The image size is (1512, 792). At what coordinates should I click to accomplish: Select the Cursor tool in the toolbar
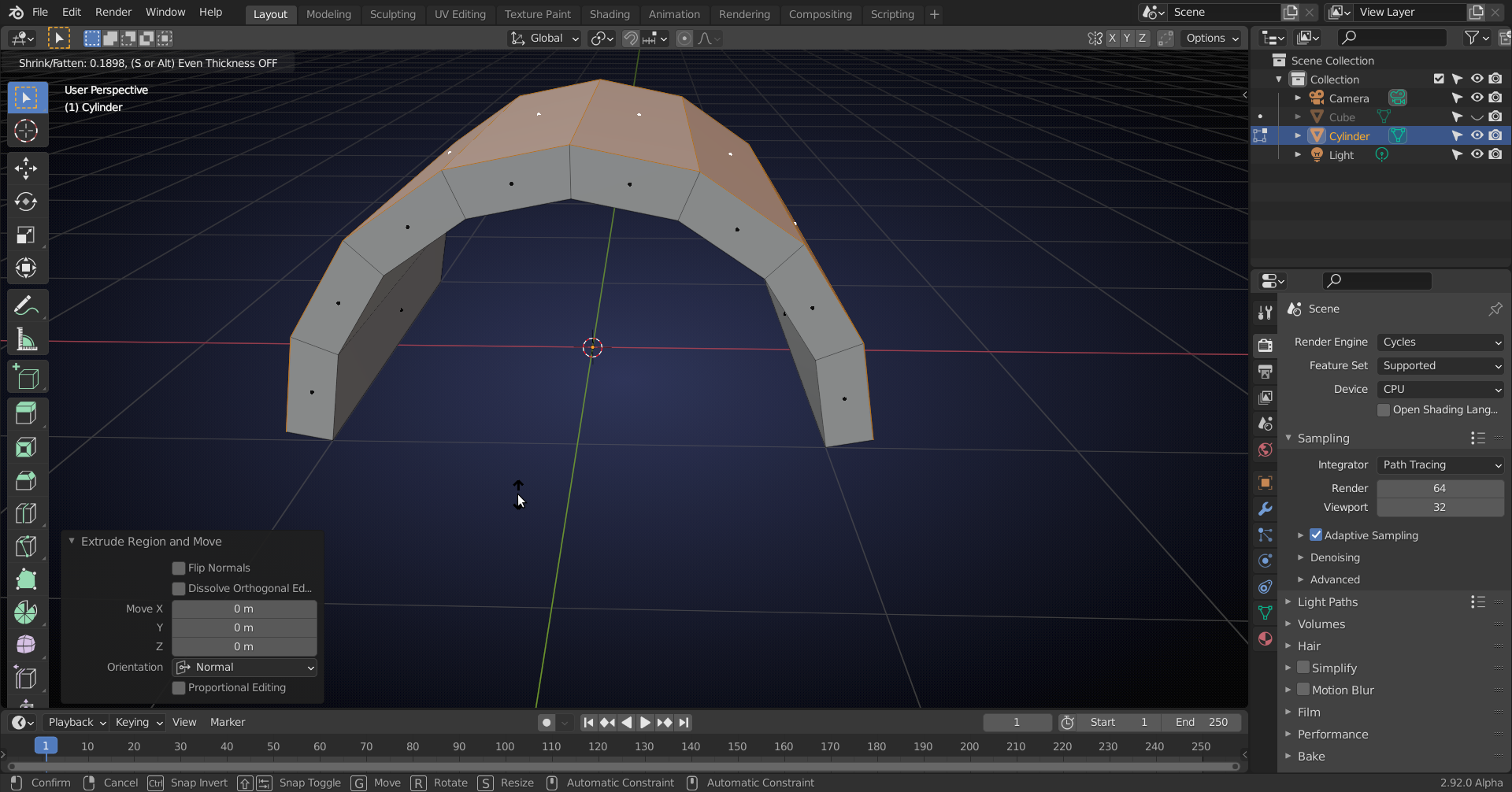(x=26, y=131)
